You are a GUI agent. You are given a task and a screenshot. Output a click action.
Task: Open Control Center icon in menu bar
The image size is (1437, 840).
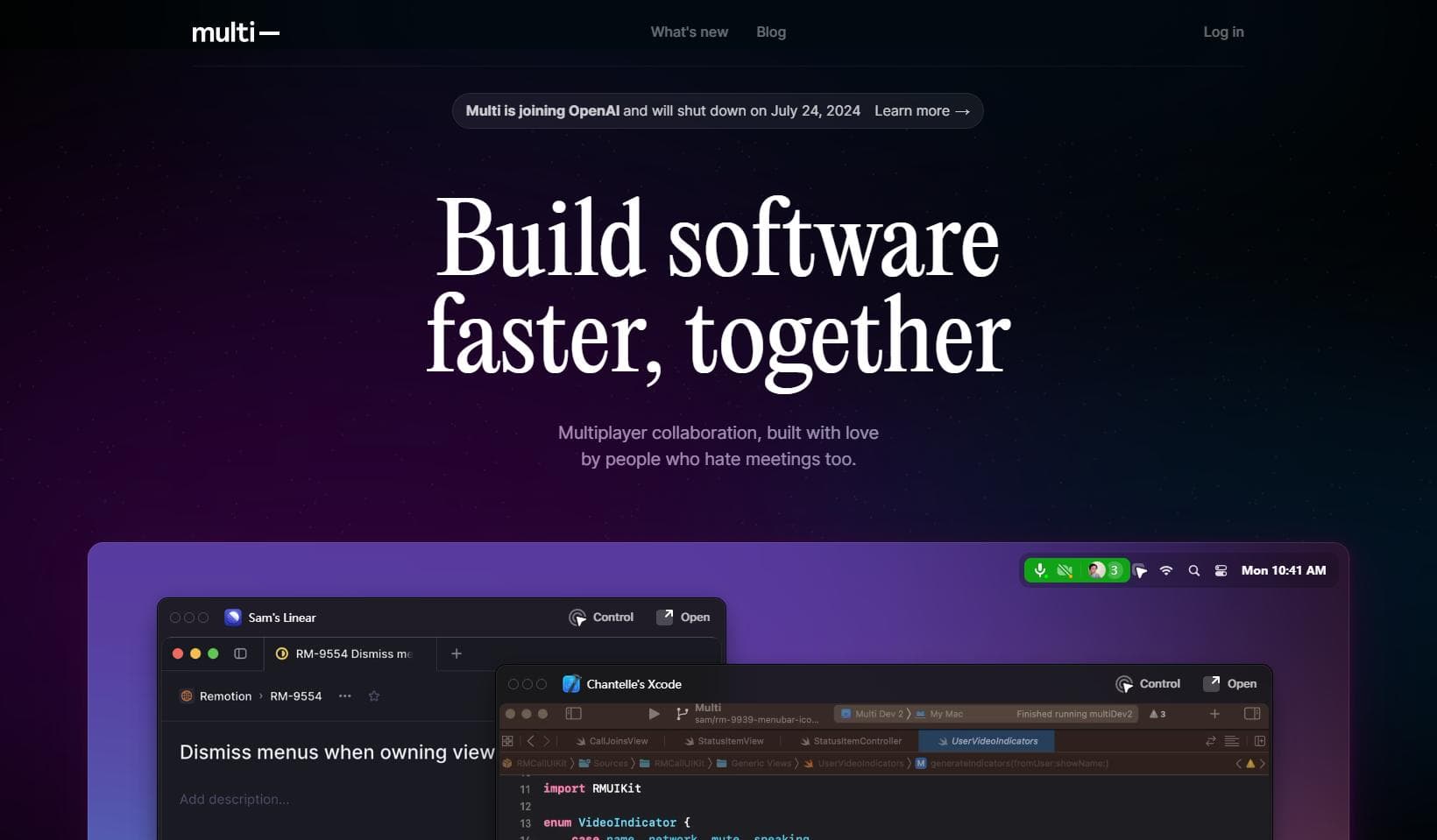(1221, 570)
